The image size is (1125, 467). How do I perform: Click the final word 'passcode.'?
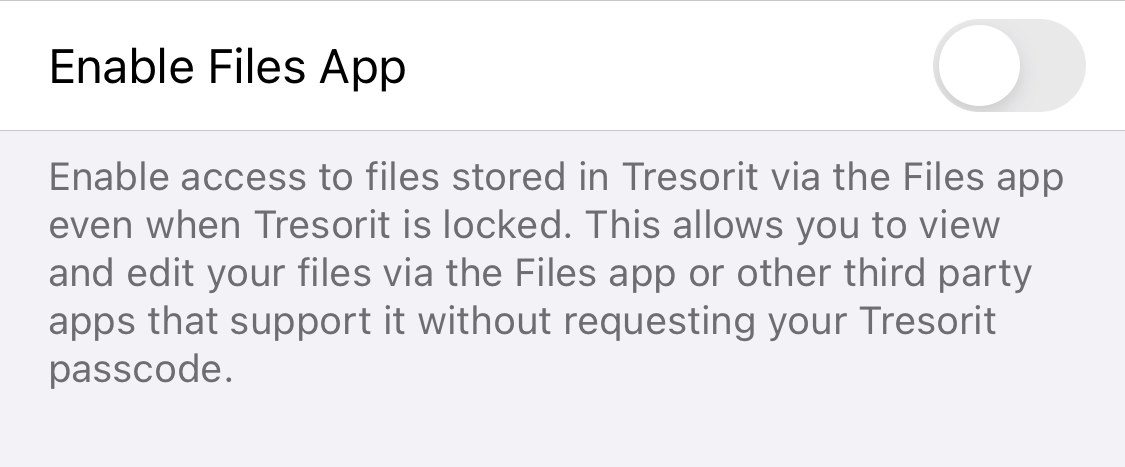tap(141, 371)
